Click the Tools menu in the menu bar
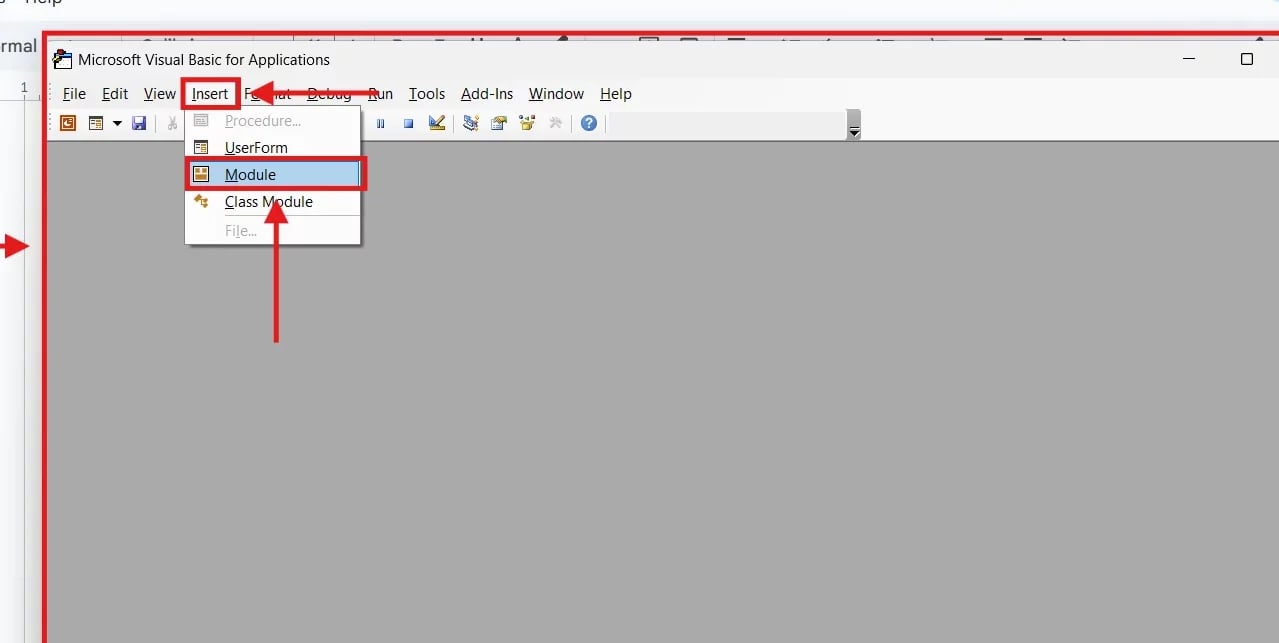The width and height of the screenshot is (1279, 643). [x=427, y=93]
